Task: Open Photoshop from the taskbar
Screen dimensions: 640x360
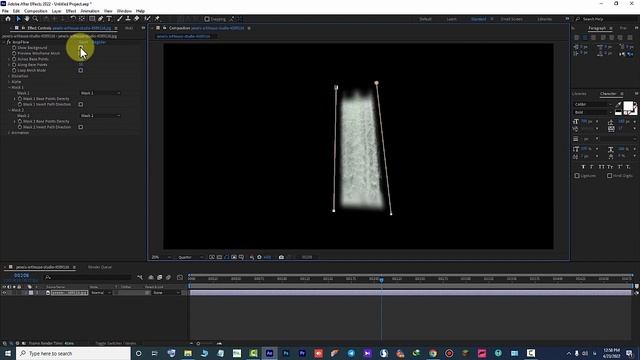Action: point(286,353)
